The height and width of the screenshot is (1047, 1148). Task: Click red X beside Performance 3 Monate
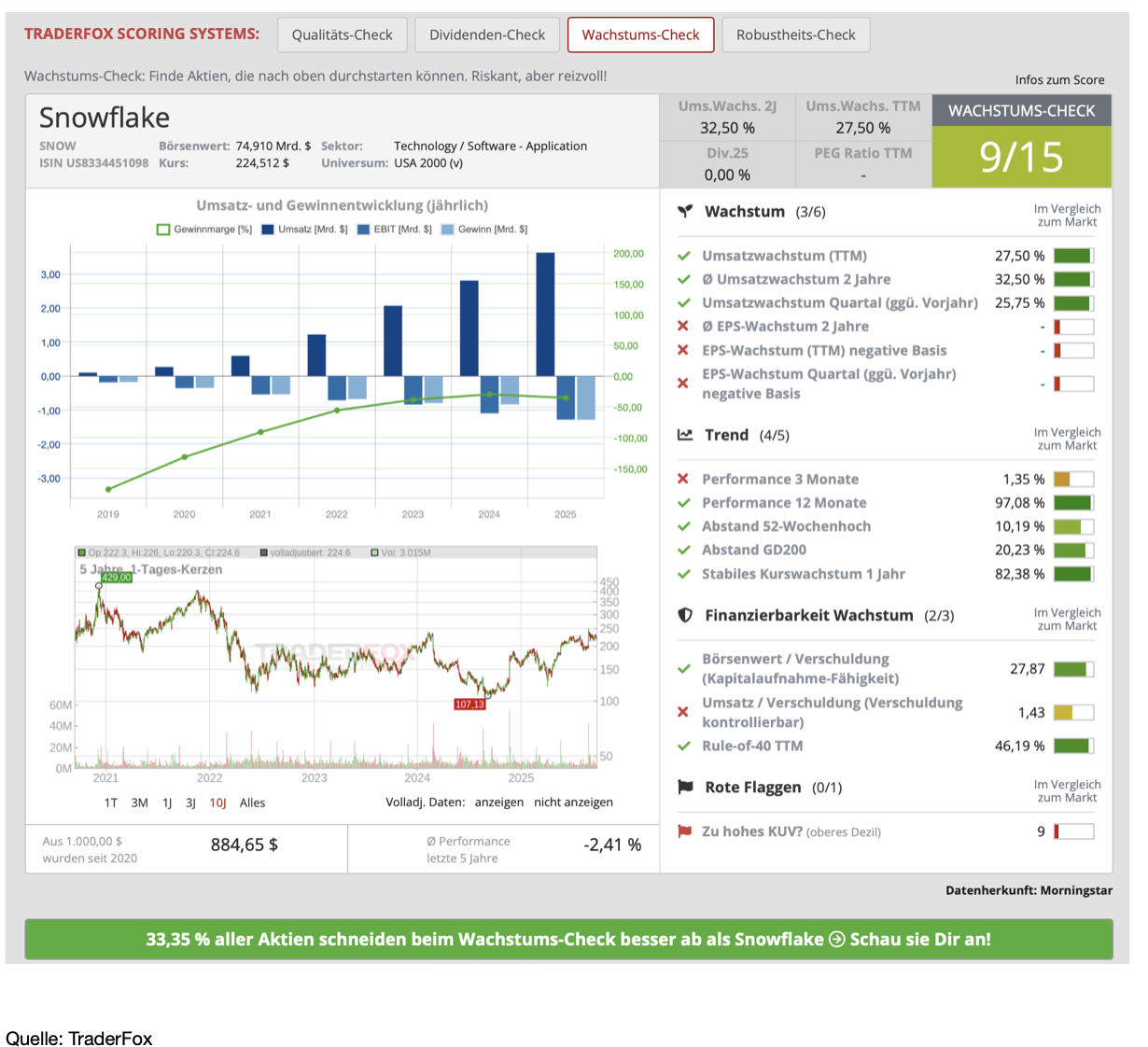click(683, 479)
